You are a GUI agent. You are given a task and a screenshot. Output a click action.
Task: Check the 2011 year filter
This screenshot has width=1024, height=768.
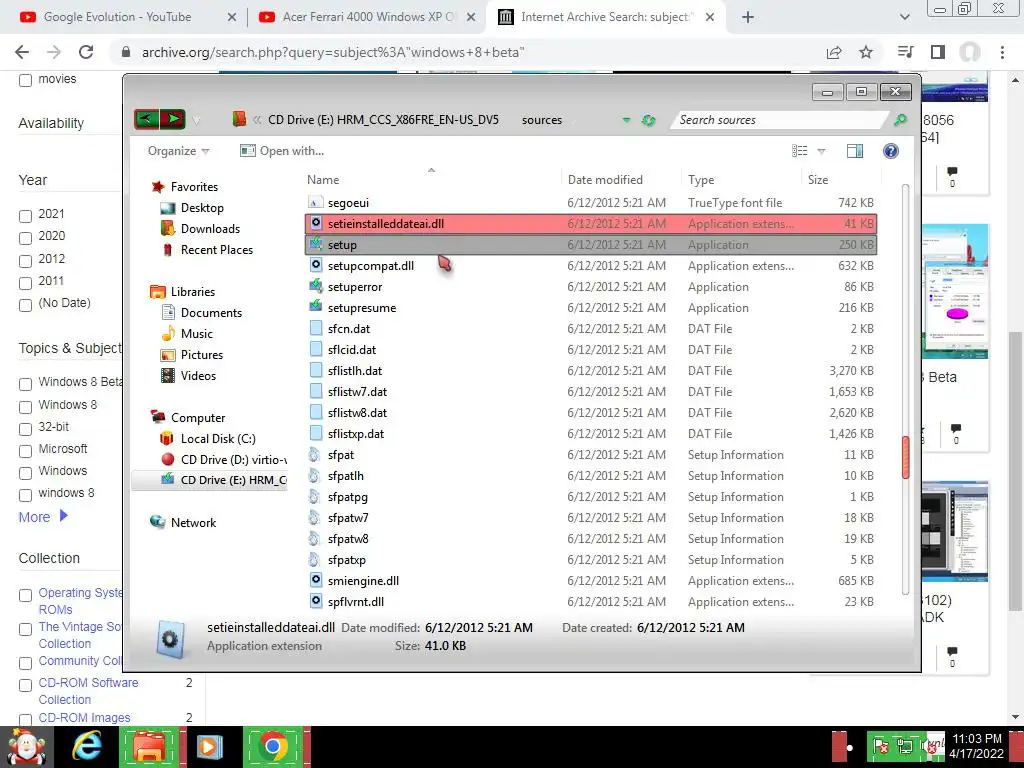25,283
